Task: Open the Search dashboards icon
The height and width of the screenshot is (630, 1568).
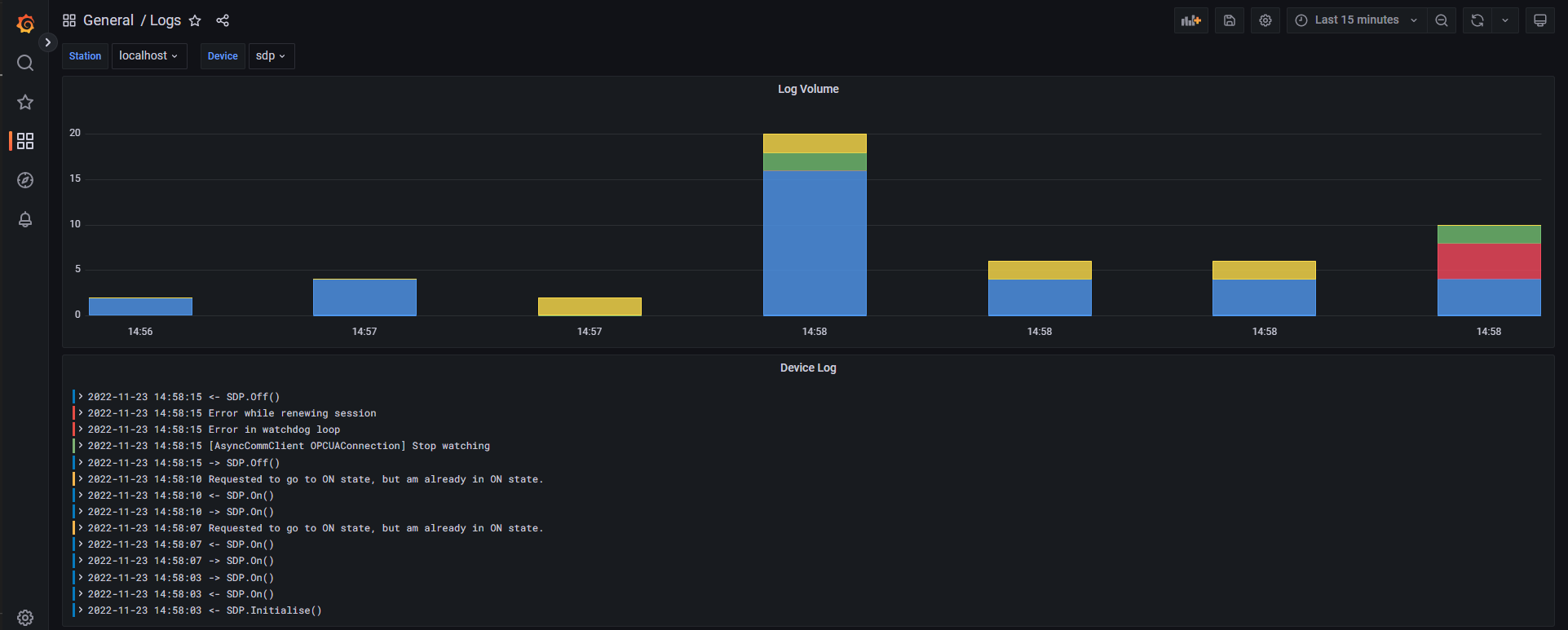Action: (25, 63)
